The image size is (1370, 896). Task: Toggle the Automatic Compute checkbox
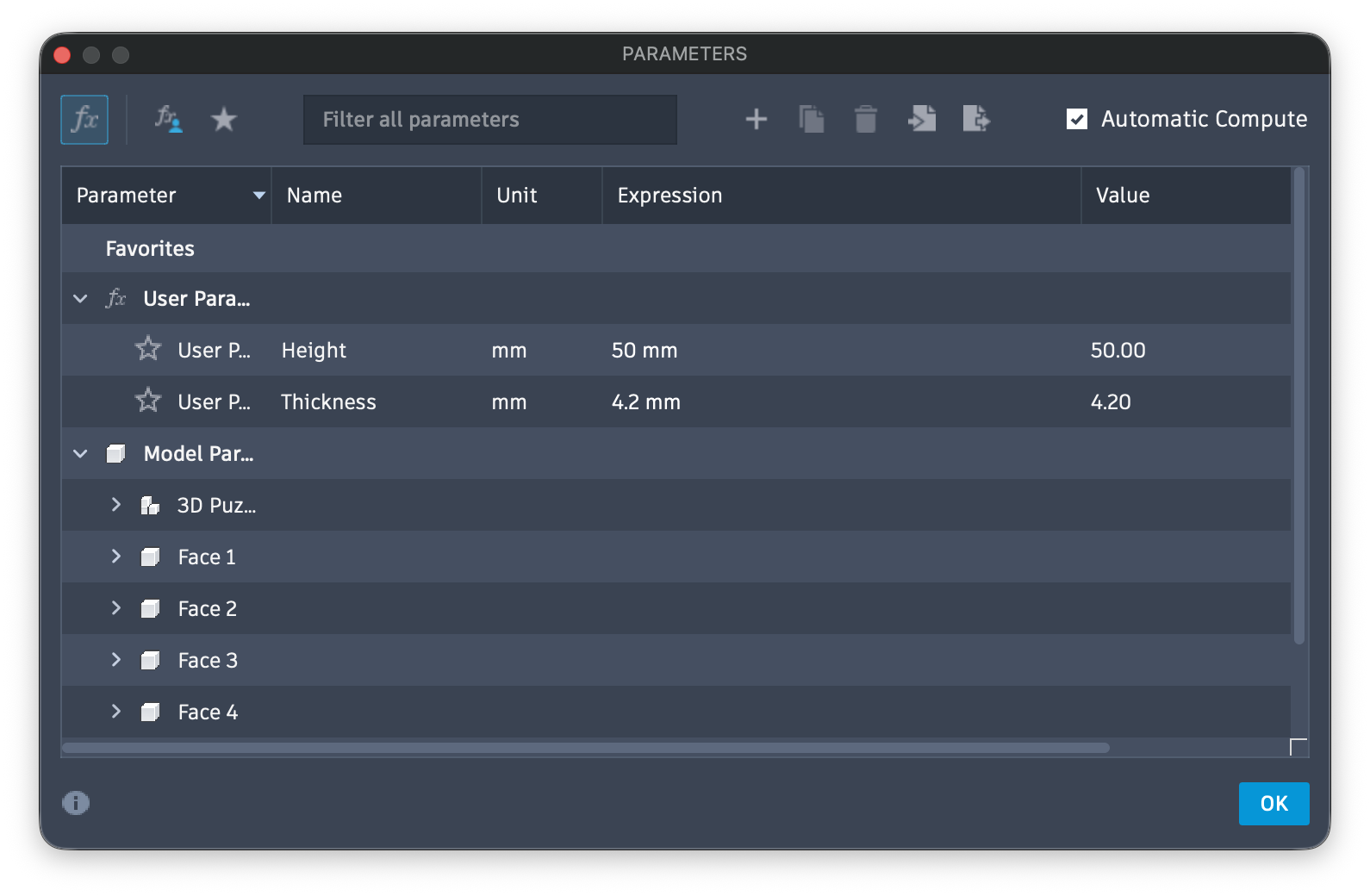[1077, 119]
